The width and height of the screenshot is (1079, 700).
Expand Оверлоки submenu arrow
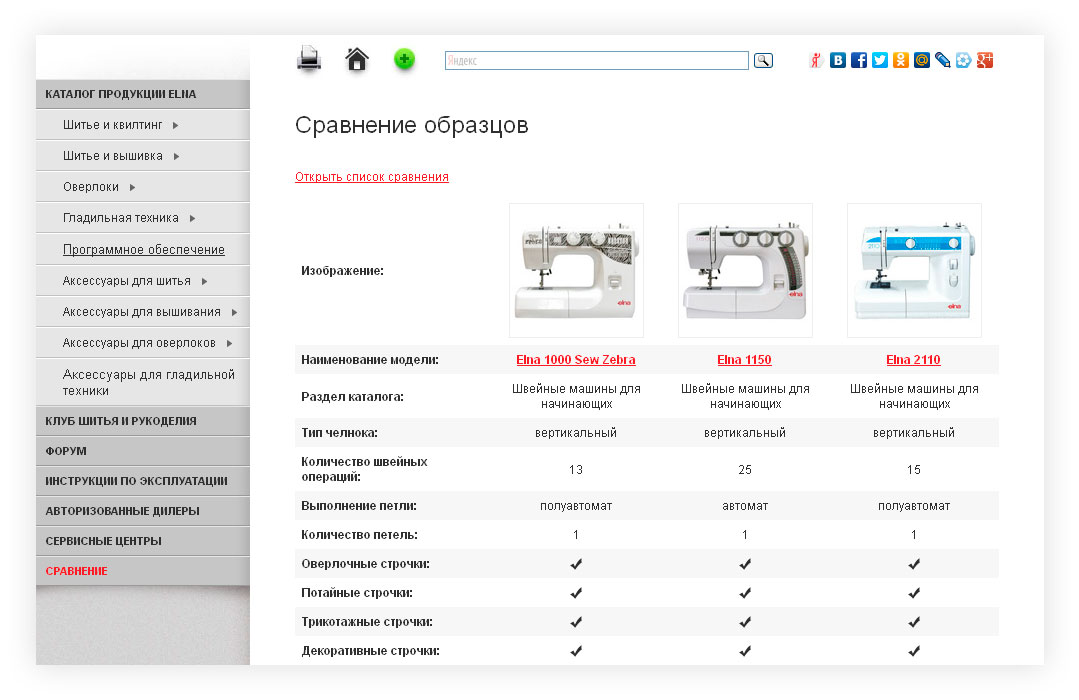tap(132, 187)
